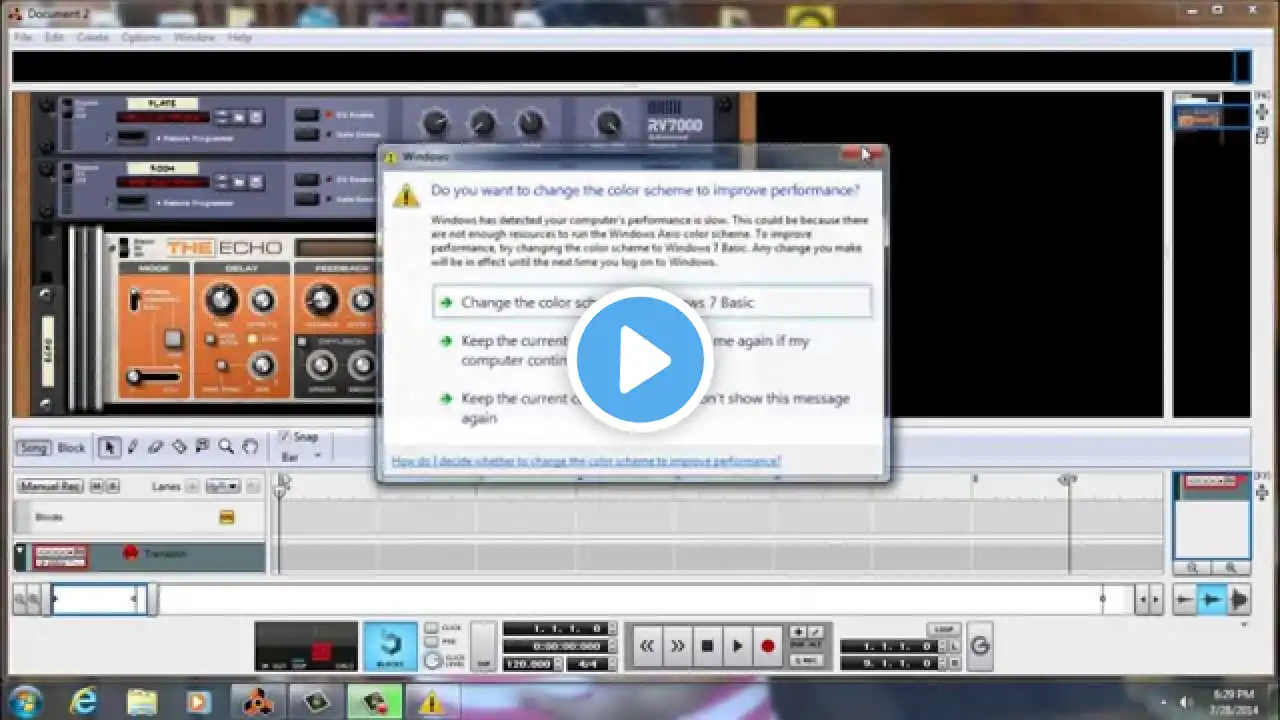Rewind using the transport rewind button
This screenshot has width=1280, height=720.
(x=647, y=646)
